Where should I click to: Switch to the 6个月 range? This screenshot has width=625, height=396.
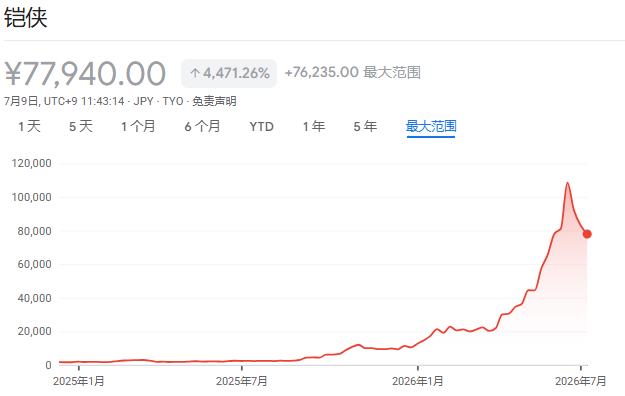click(202, 126)
